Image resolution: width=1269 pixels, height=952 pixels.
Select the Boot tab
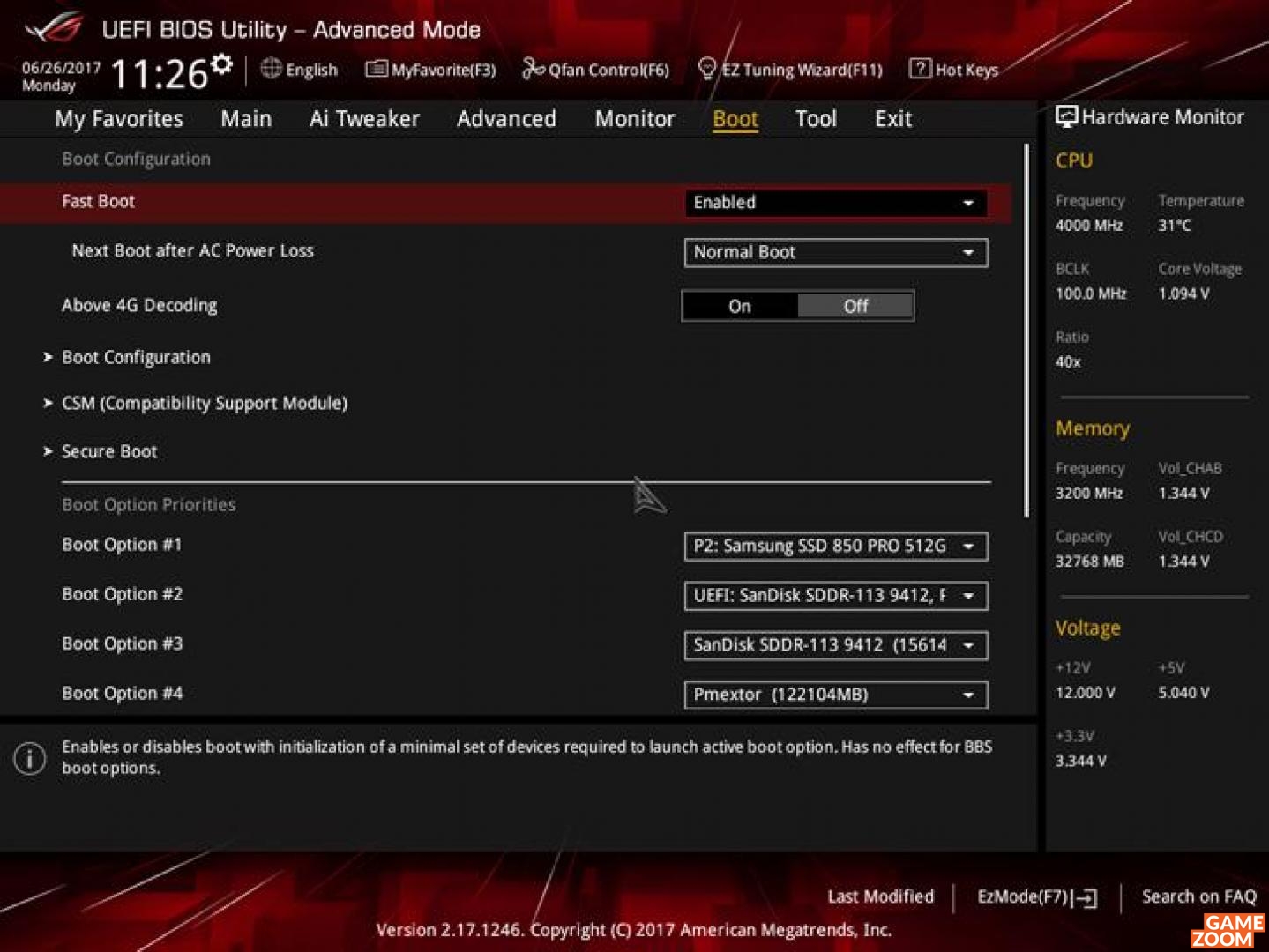click(735, 119)
